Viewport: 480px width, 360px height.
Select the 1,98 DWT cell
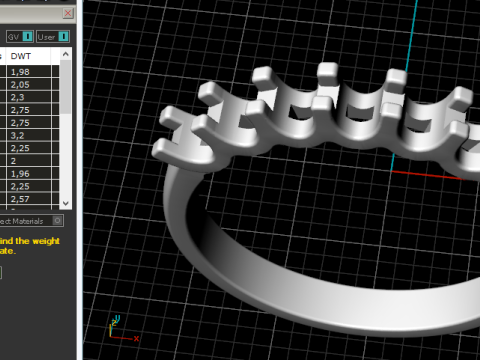(29, 72)
